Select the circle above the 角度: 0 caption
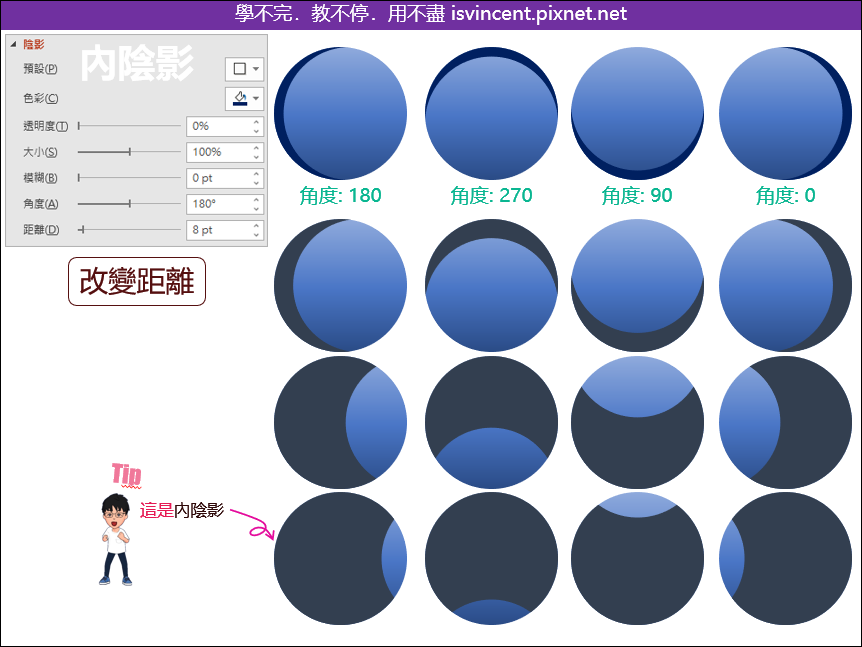The height and width of the screenshot is (647, 862). click(786, 113)
